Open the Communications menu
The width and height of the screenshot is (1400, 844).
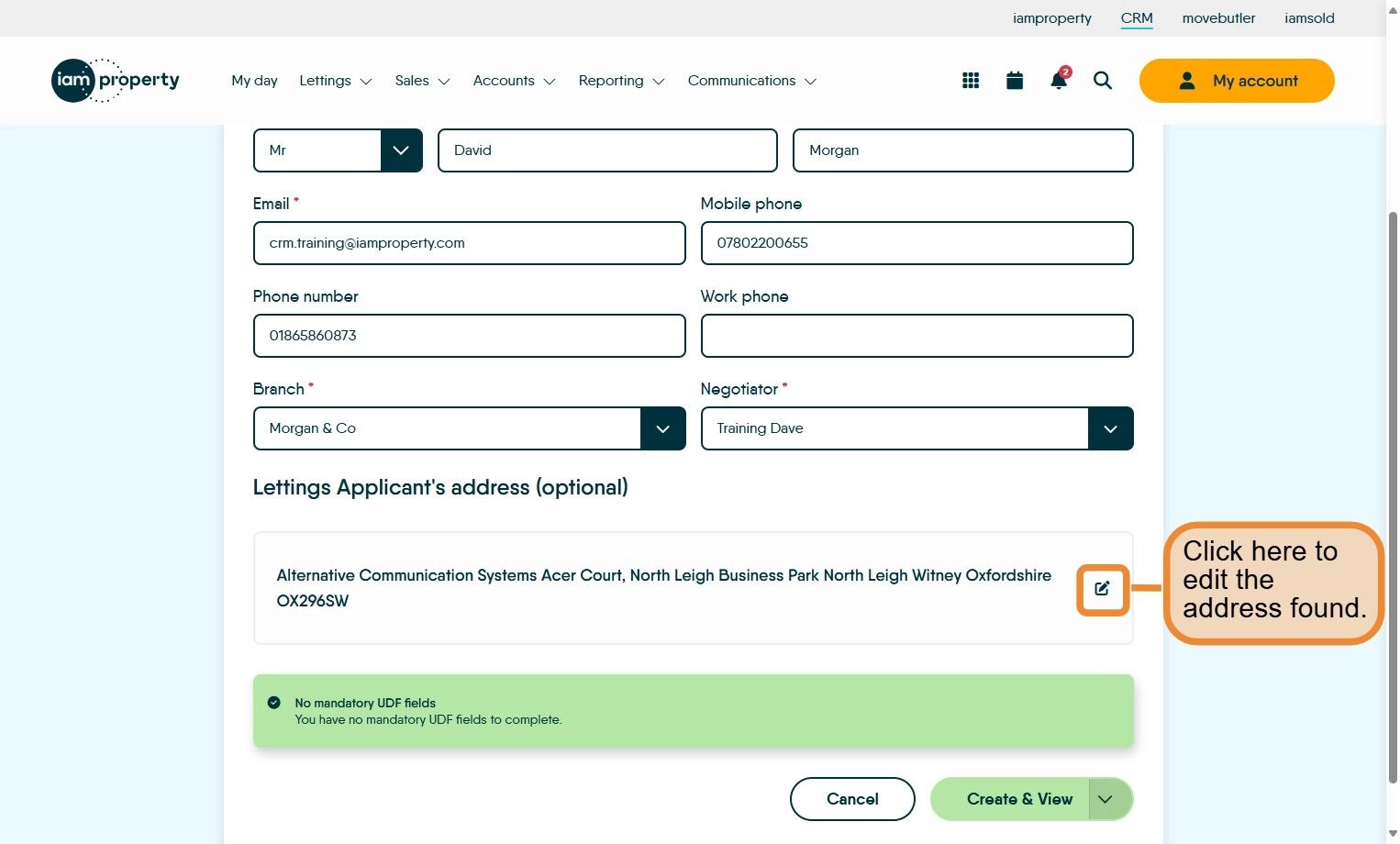pos(751,81)
